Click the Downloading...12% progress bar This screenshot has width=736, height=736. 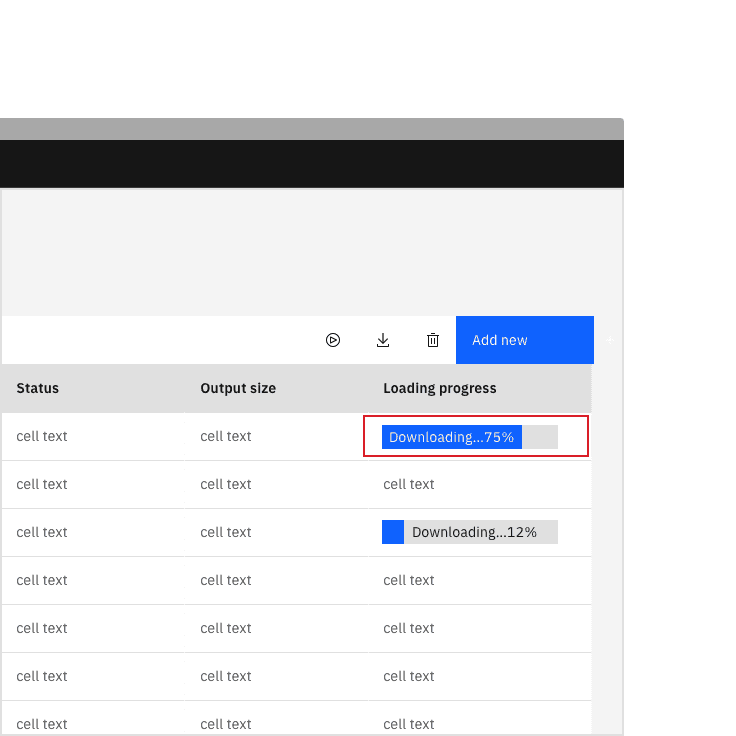(469, 532)
